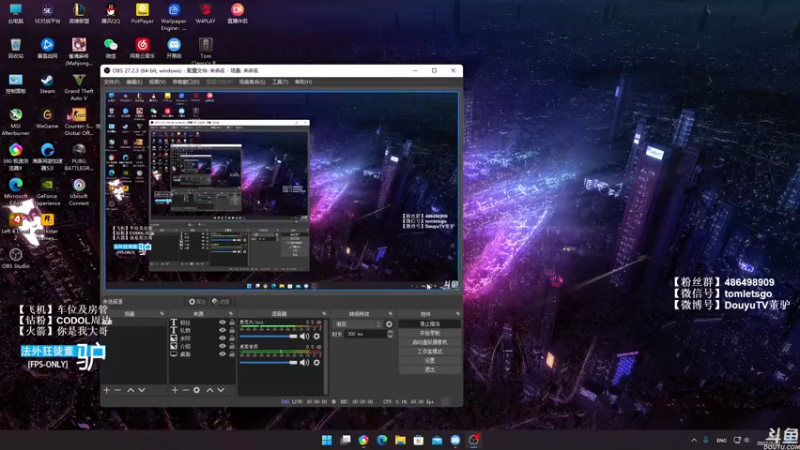Pop out Scene Transitions dock header icon
This screenshot has height=450, width=800.
click(390, 313)
